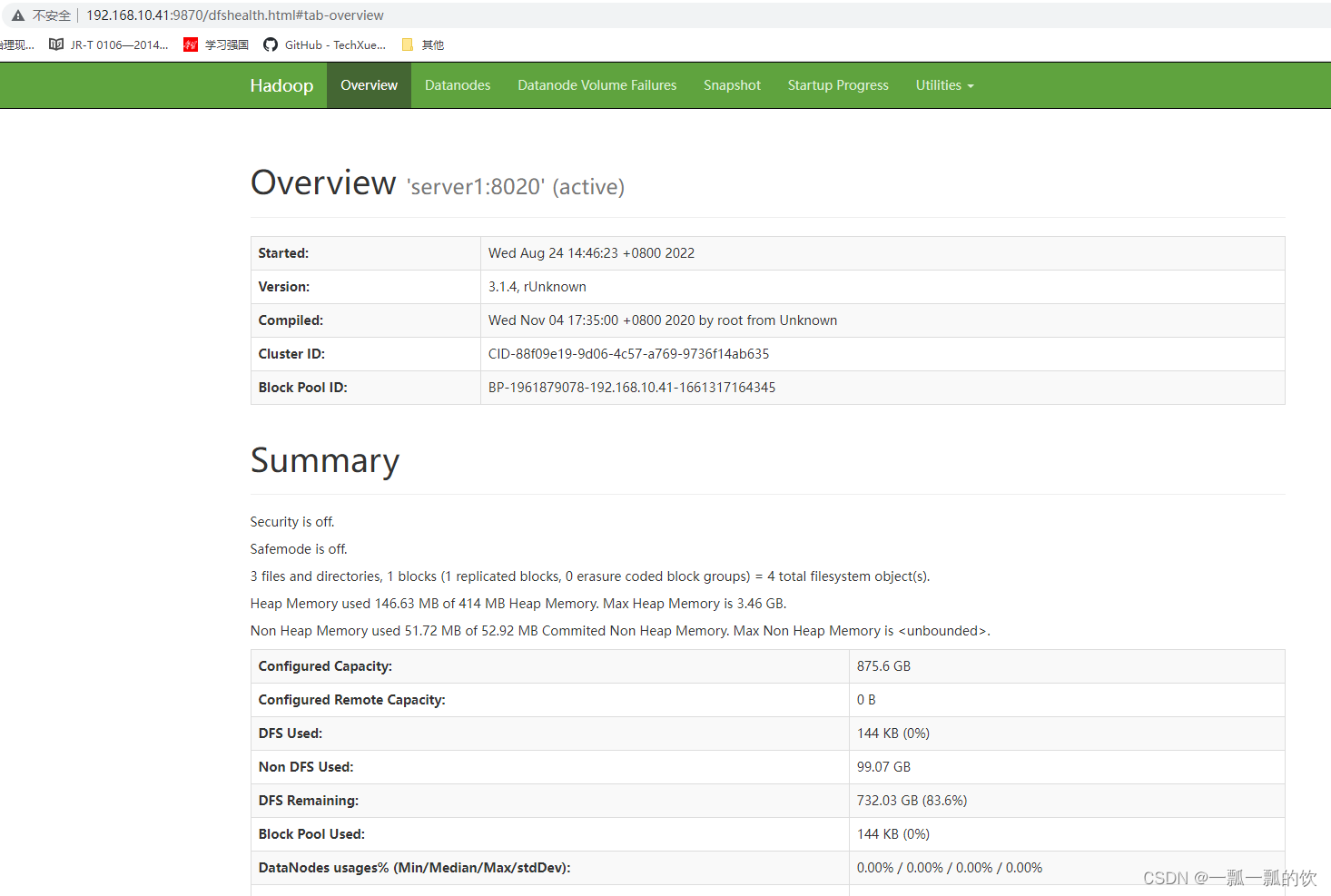Expand the Utilities dropdown menu
This screenshot has width=1331, height=896.
(x=944, y=85)
